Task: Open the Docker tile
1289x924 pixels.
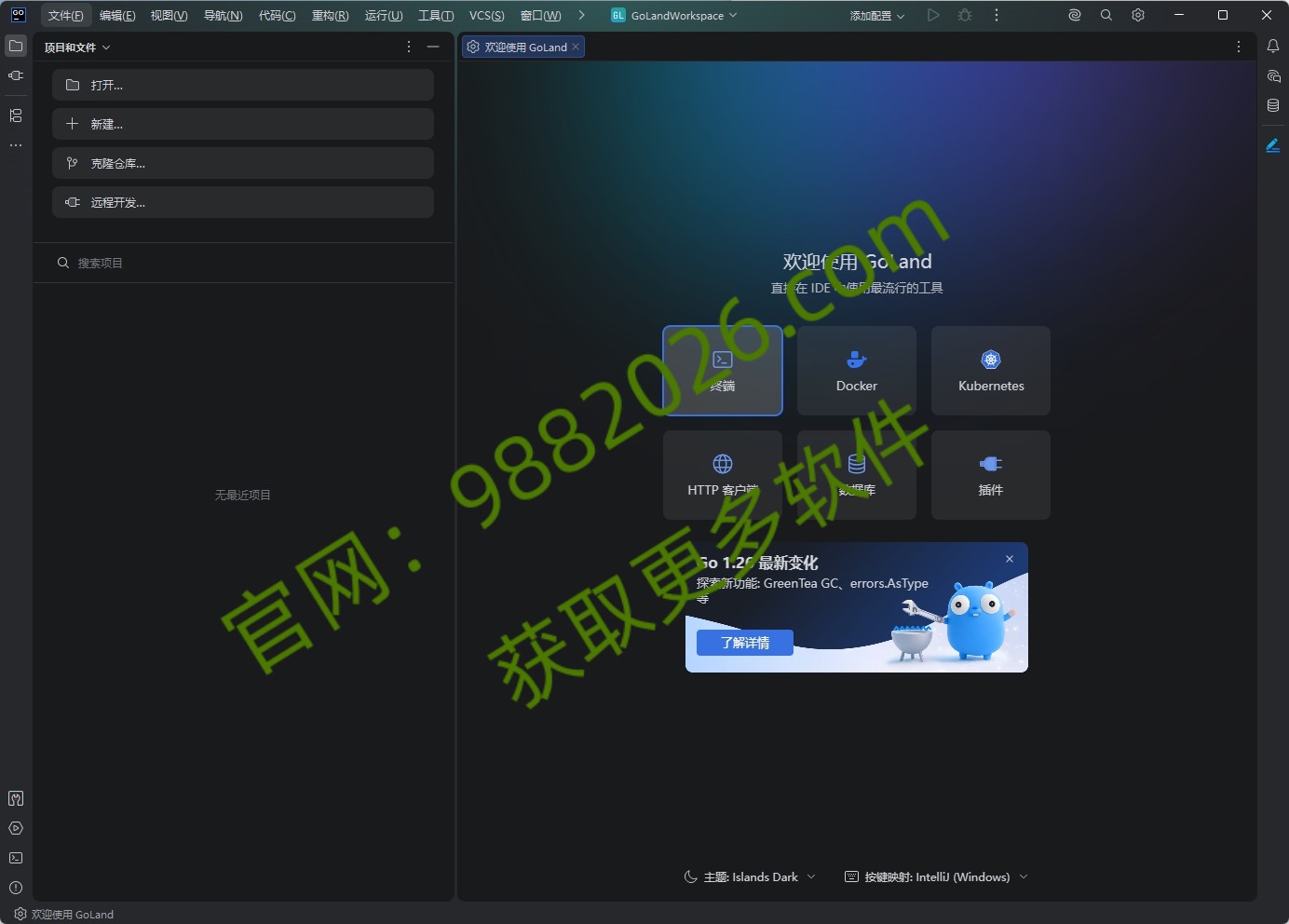Action: [857, 371]
